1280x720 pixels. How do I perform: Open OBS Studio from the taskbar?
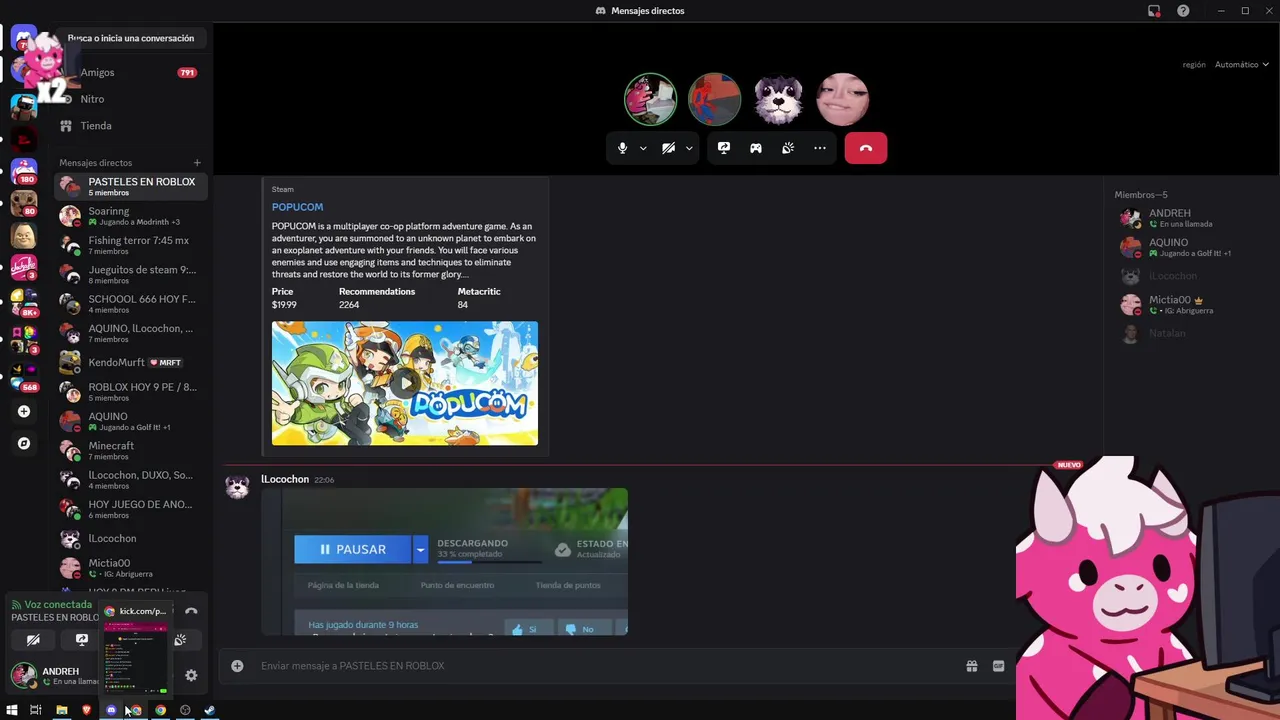coord(185,710)
